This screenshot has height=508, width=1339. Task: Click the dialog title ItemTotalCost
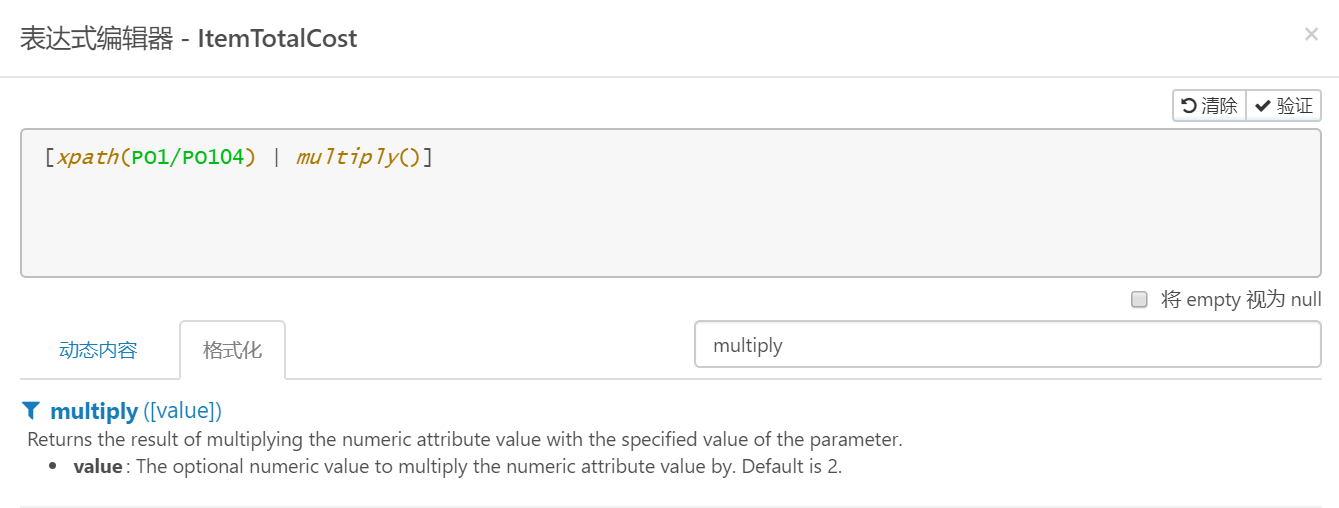coord(277,39)
